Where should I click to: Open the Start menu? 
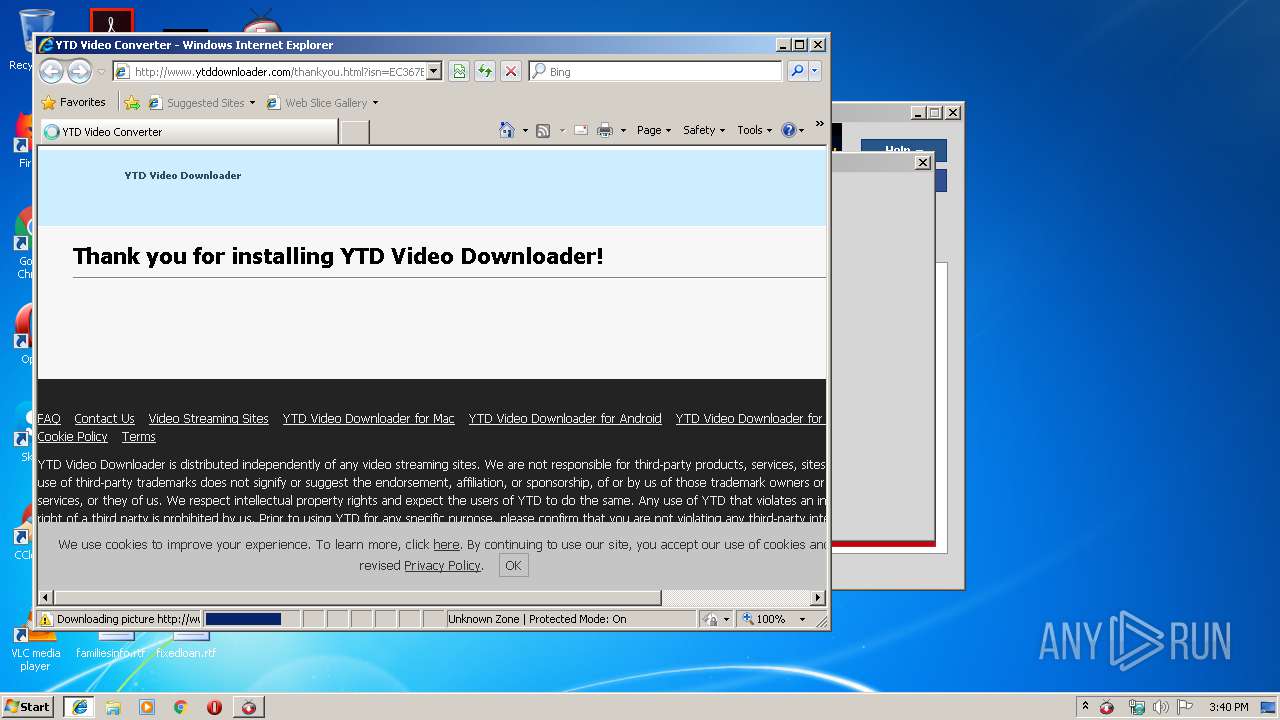[x=28, y=706]
